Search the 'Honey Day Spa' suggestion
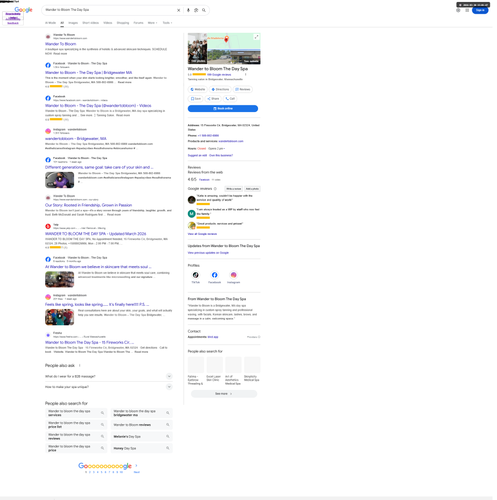 (142, 448)
